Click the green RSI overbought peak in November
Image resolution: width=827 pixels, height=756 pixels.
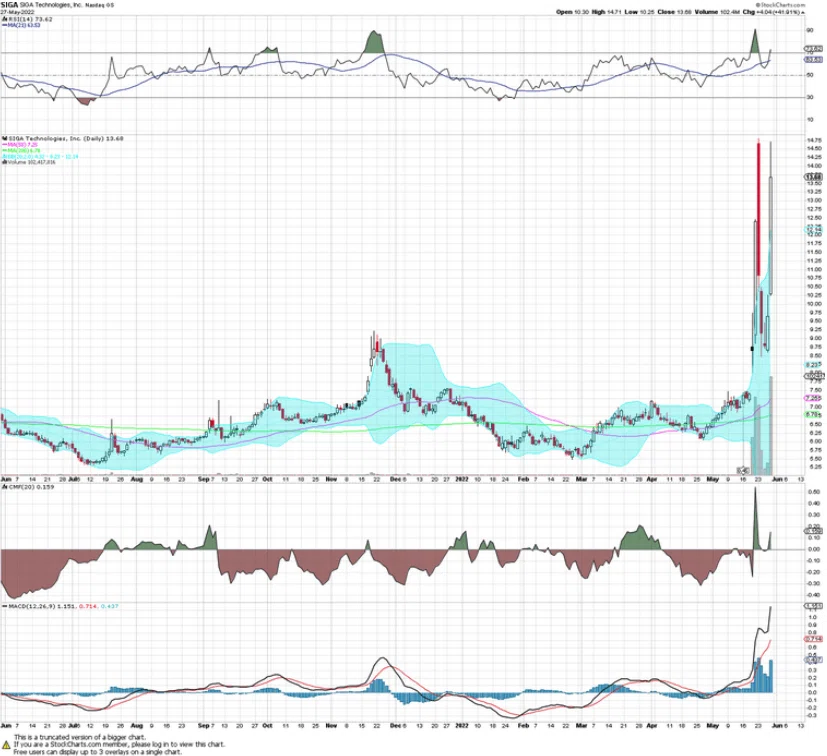click(374, 42)
